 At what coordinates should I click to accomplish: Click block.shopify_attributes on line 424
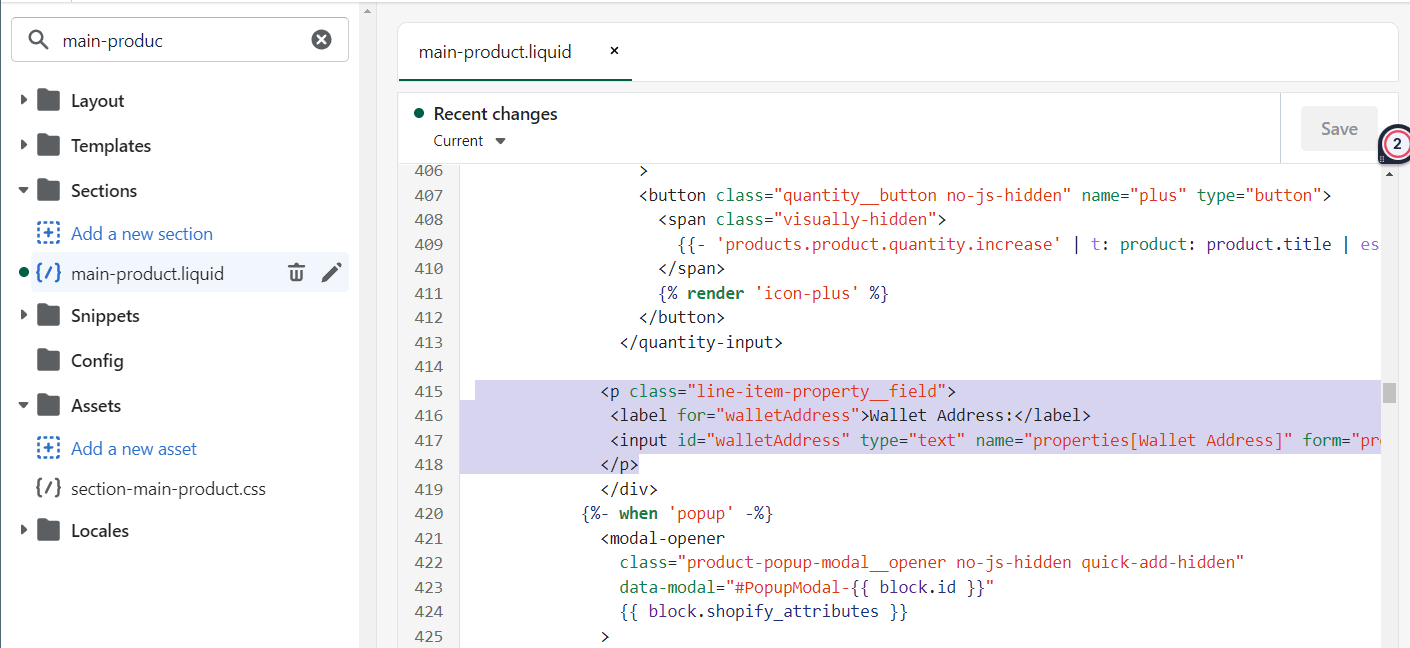pyautogui.click(x=763, y=611)
